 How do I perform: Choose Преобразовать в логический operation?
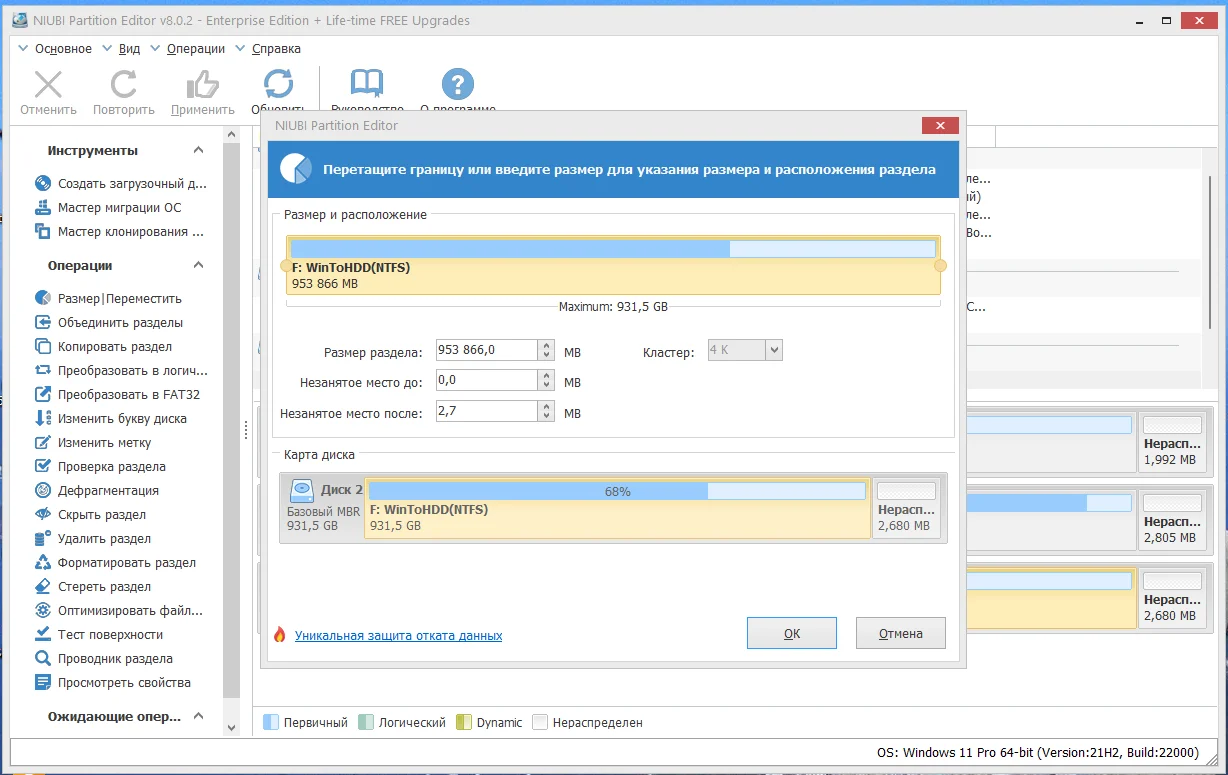point(120,370)
